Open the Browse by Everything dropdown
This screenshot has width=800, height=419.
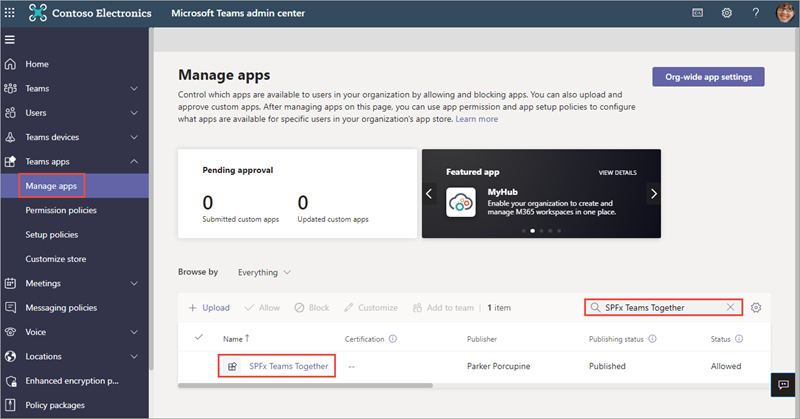264,273
